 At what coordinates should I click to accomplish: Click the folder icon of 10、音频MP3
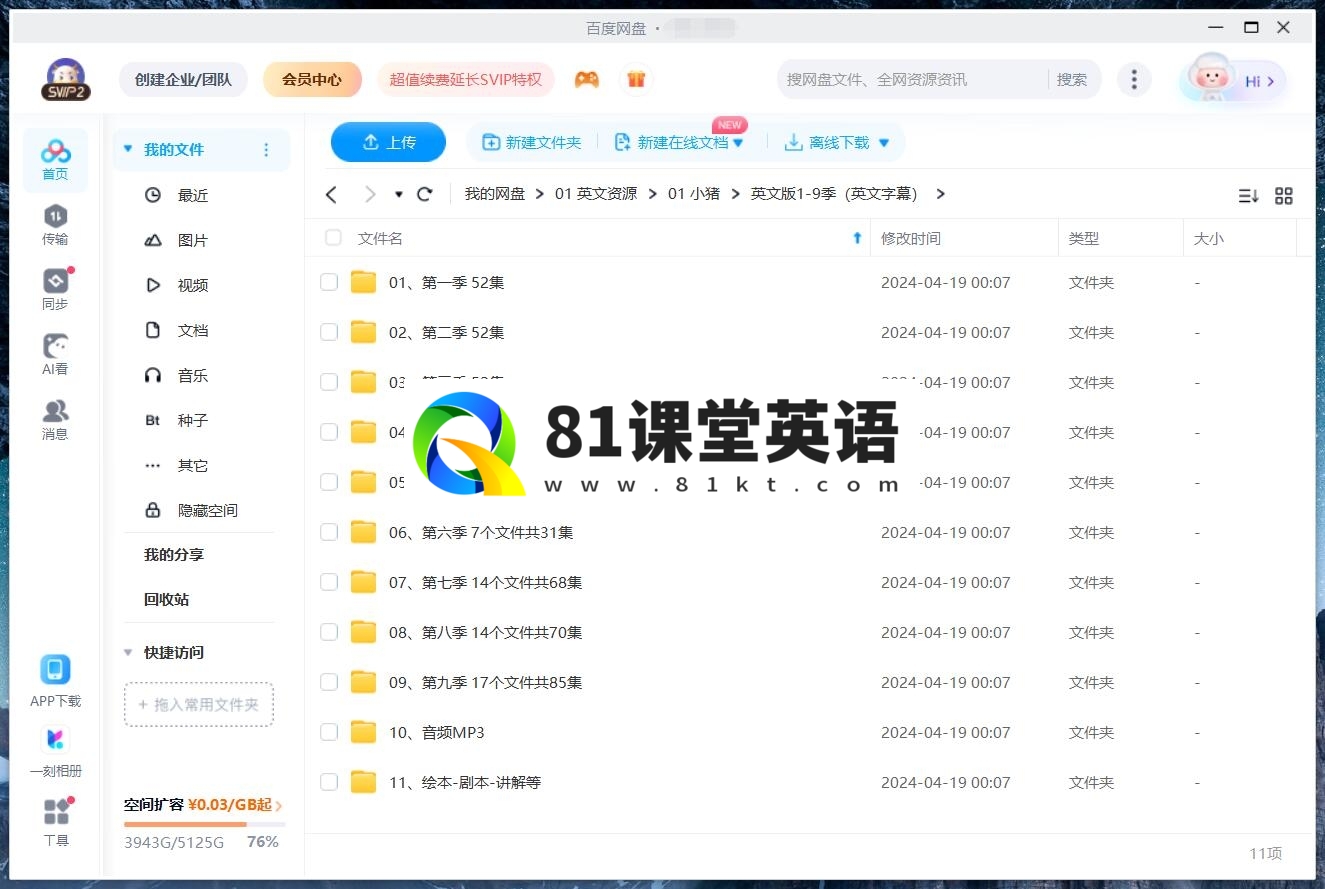(x=363, y=732)
